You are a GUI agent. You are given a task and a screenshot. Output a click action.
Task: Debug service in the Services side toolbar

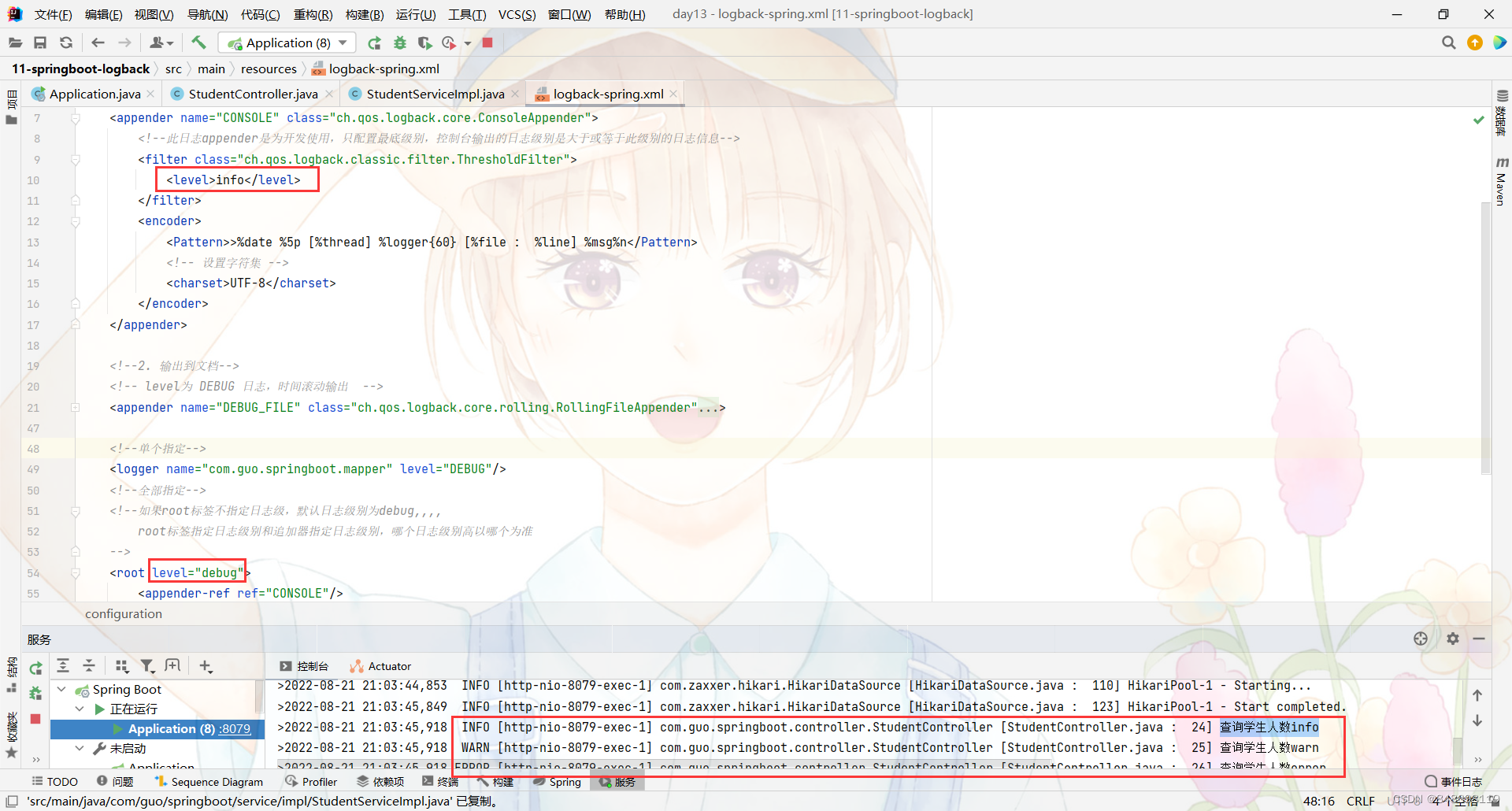35,693
